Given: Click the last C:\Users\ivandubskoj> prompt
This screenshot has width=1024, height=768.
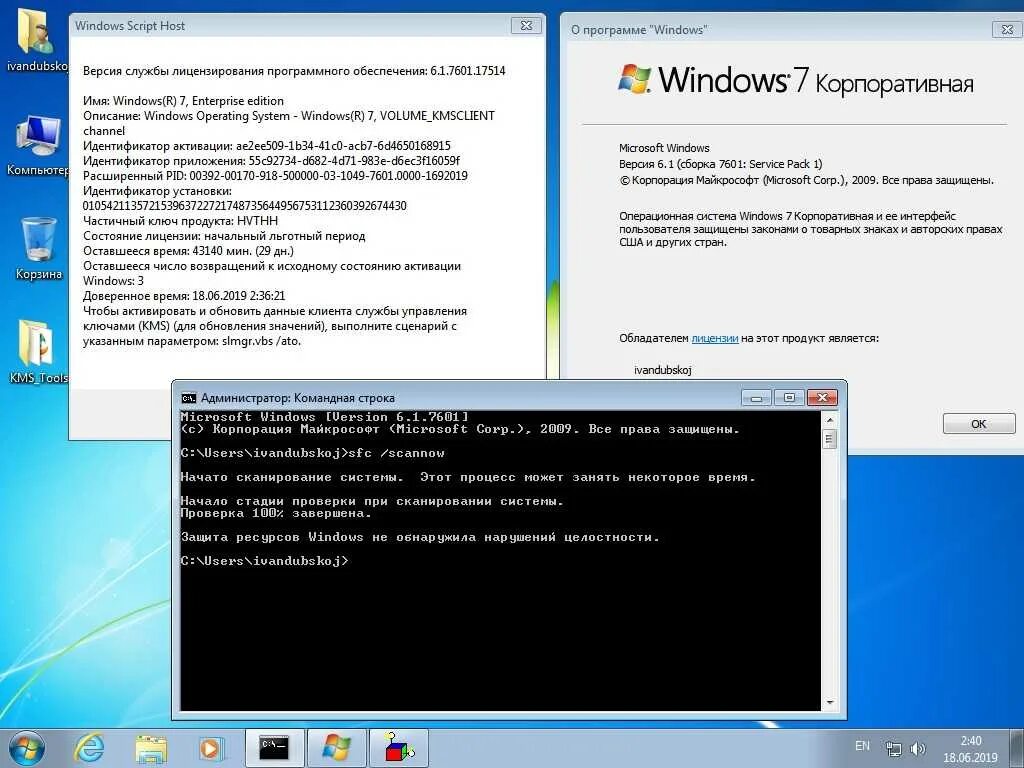Looking at the screenshot, I should (264, 561).
